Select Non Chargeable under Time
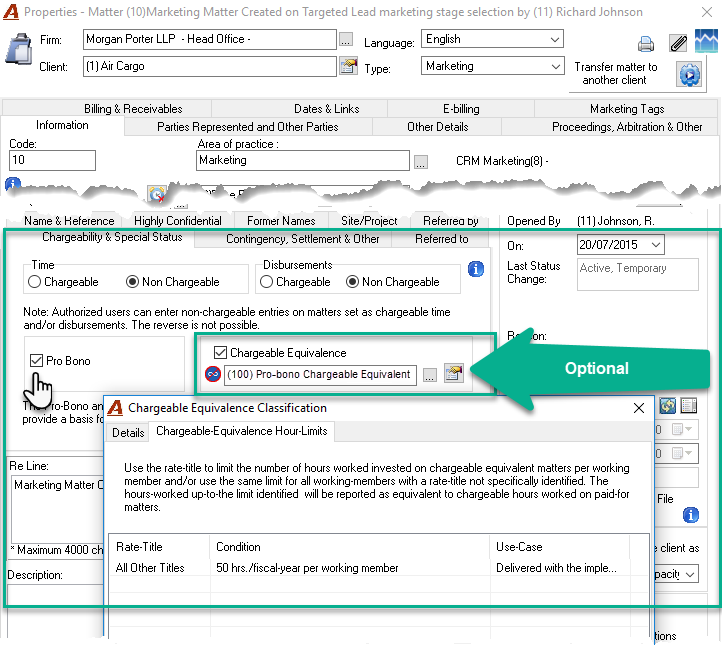 tap(173, 282)
